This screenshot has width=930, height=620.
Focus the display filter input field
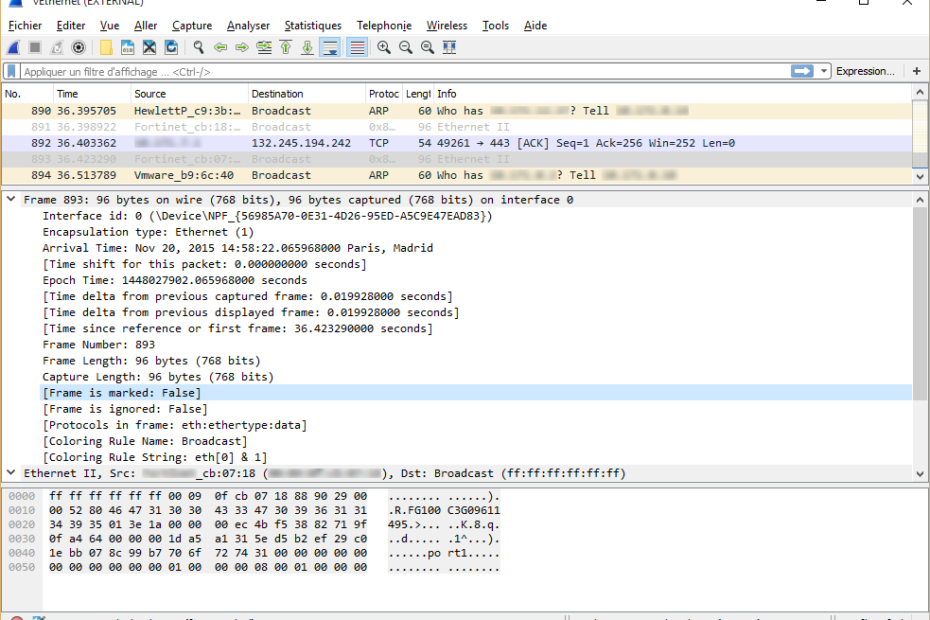pyautogui.click(x=406, y=71)
